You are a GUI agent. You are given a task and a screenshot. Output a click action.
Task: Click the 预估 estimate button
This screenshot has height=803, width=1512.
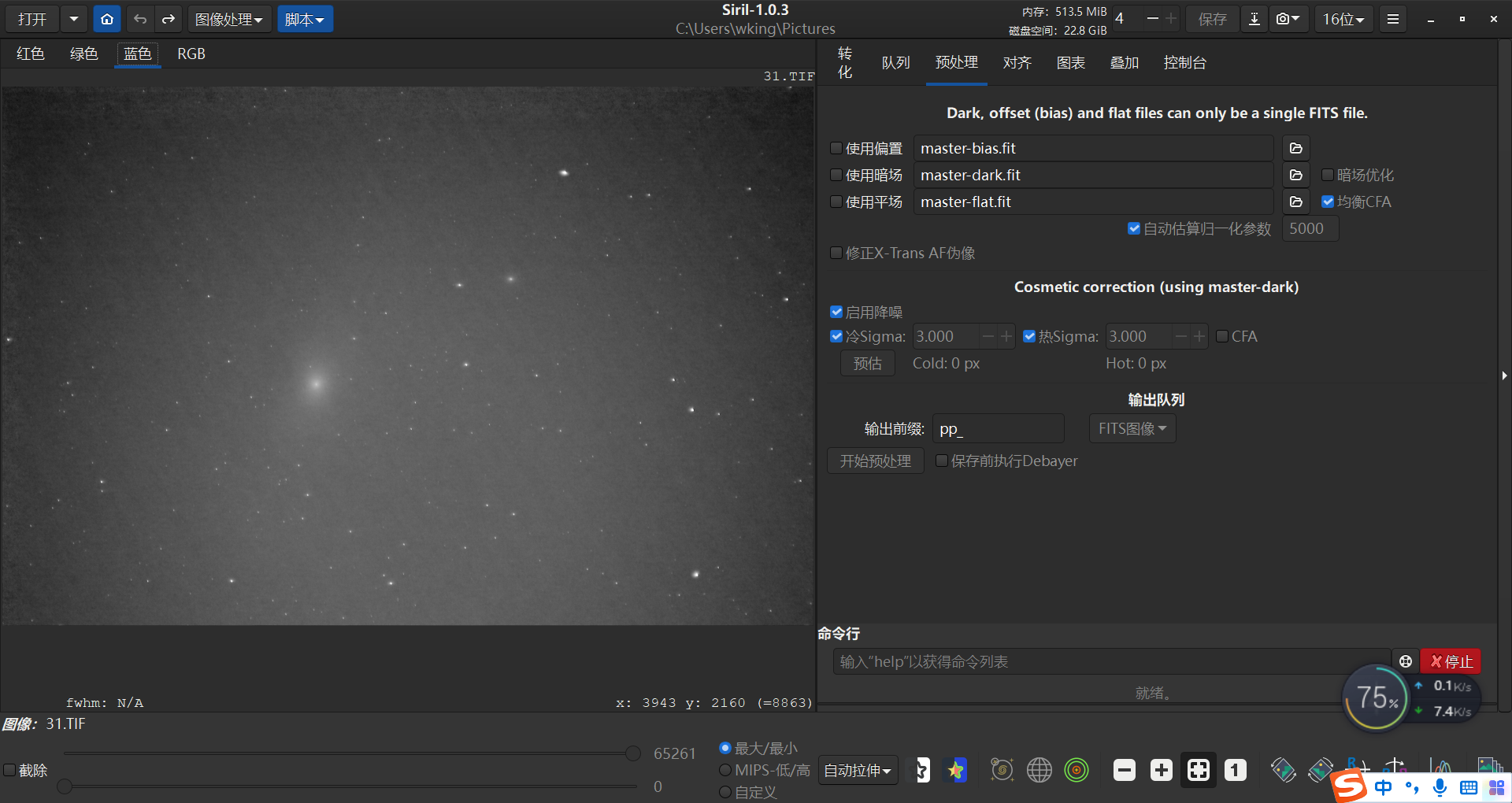click(868, 363)
